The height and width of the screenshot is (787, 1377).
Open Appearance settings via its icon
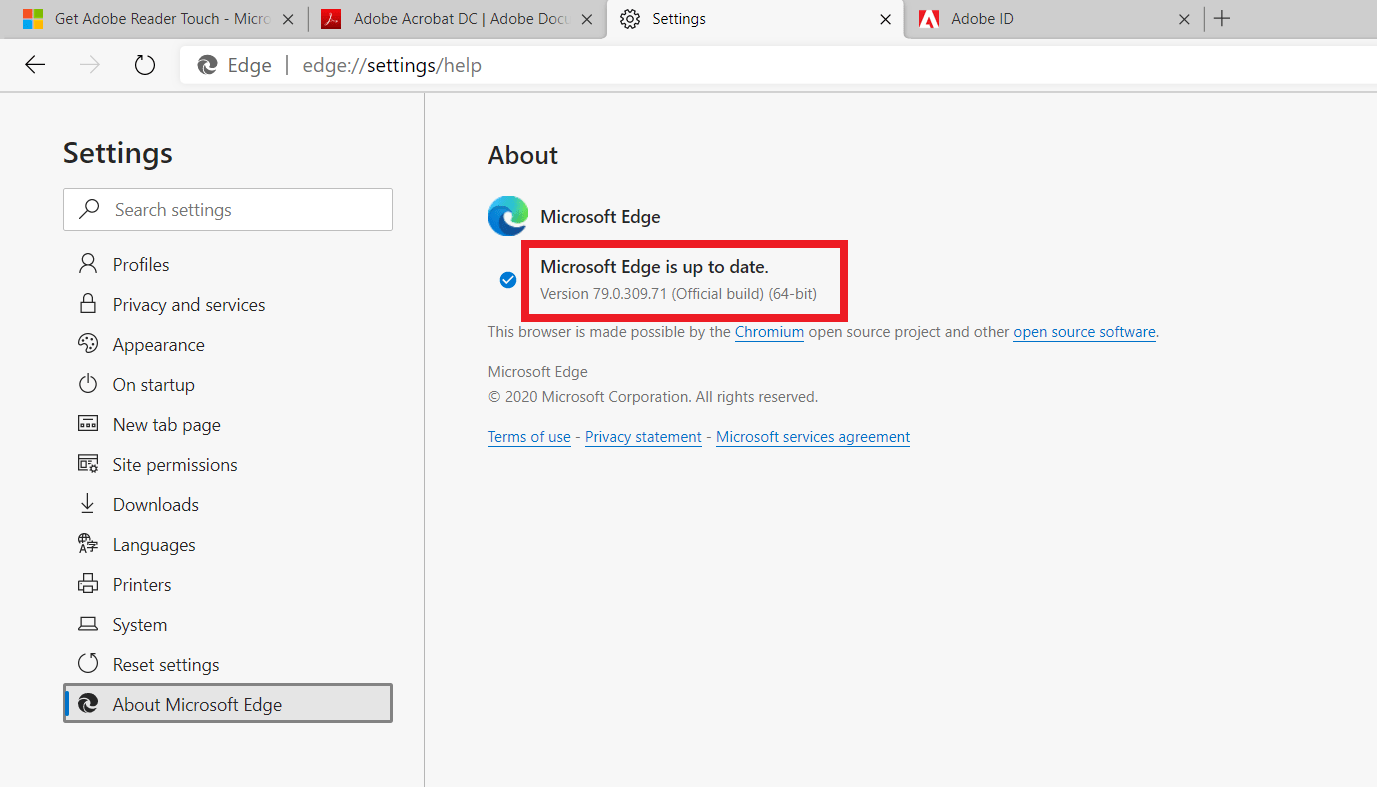click(x=89, y=344)
